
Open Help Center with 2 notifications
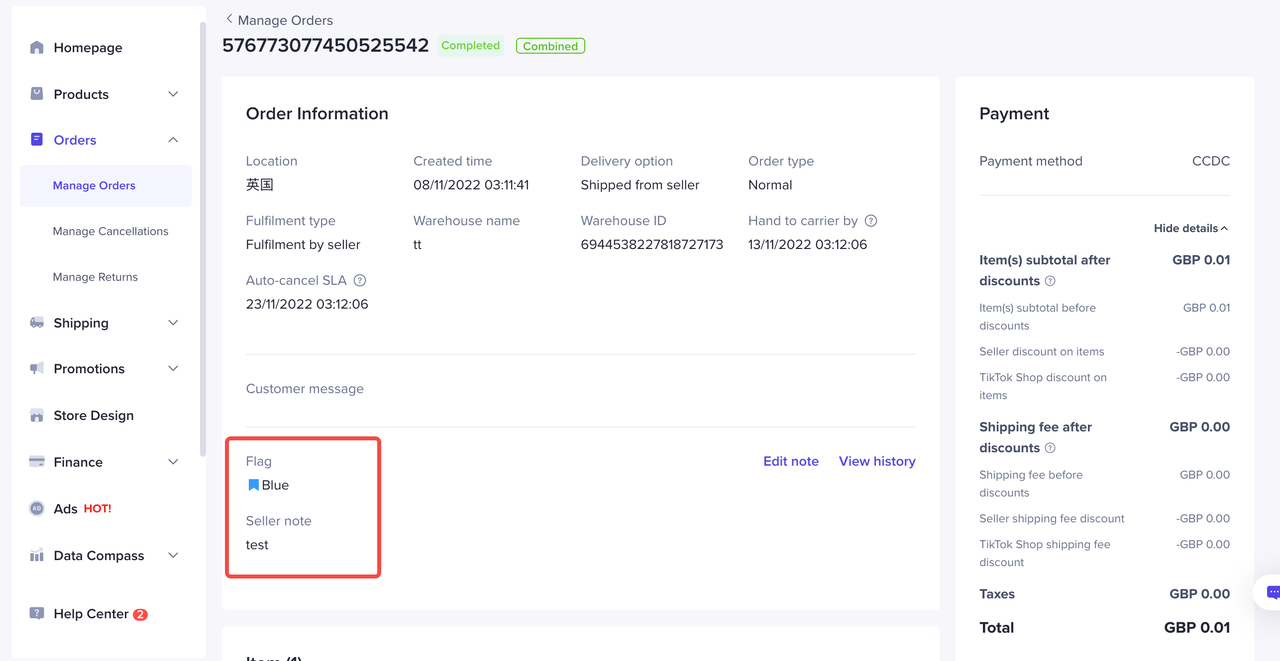tap(91, 614)
